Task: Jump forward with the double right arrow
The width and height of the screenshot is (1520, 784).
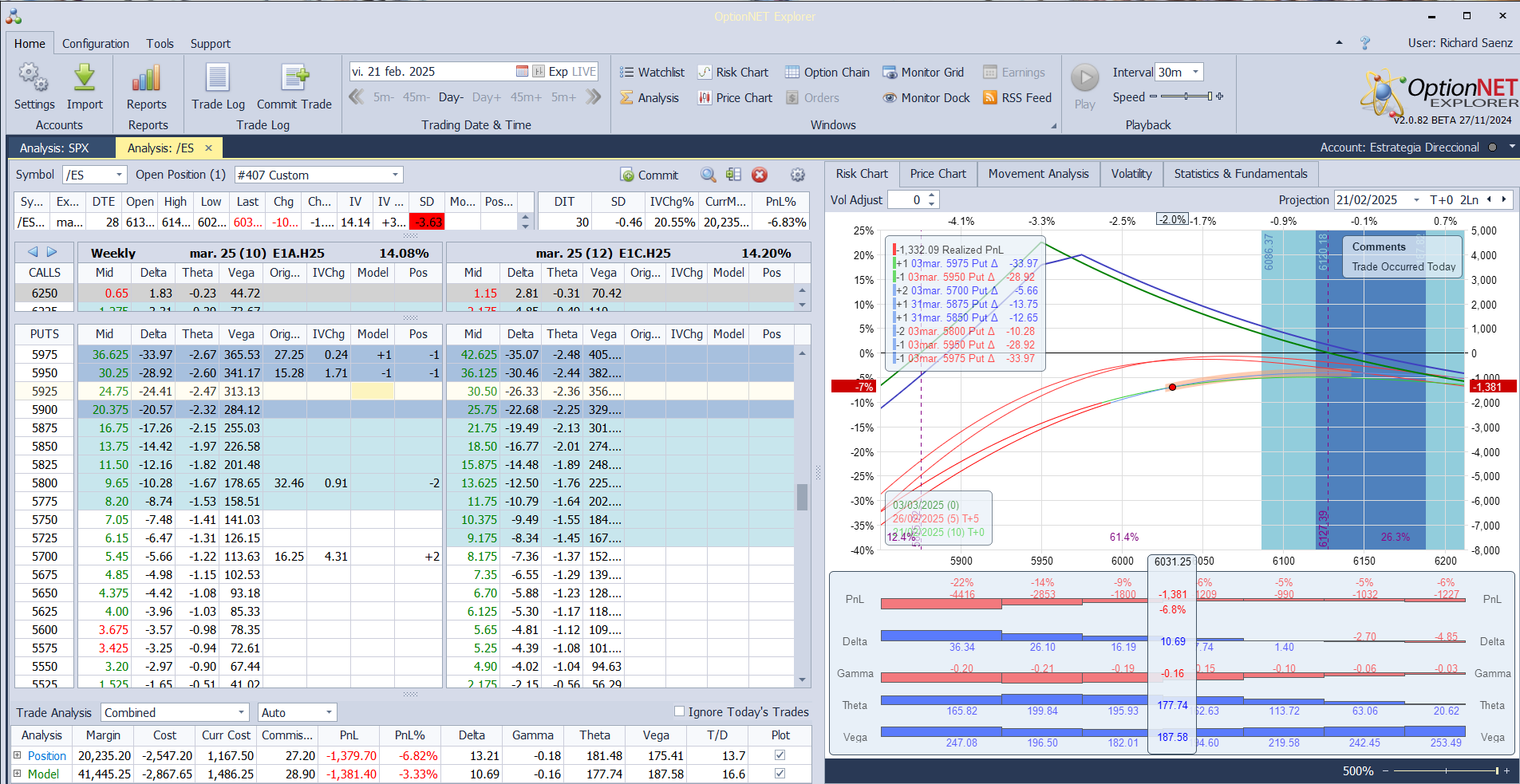Action: [593, 97]
